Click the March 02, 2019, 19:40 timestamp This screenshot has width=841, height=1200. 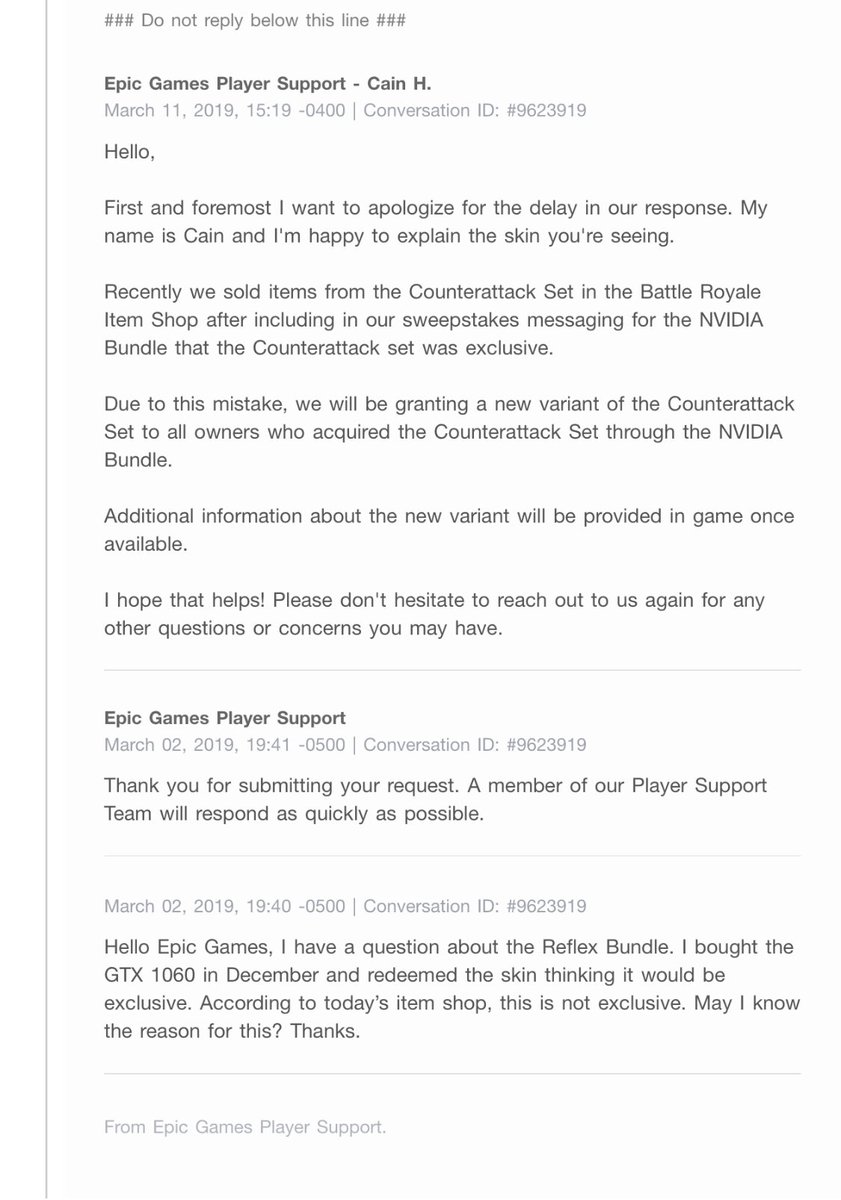click(x=224, y=907)
